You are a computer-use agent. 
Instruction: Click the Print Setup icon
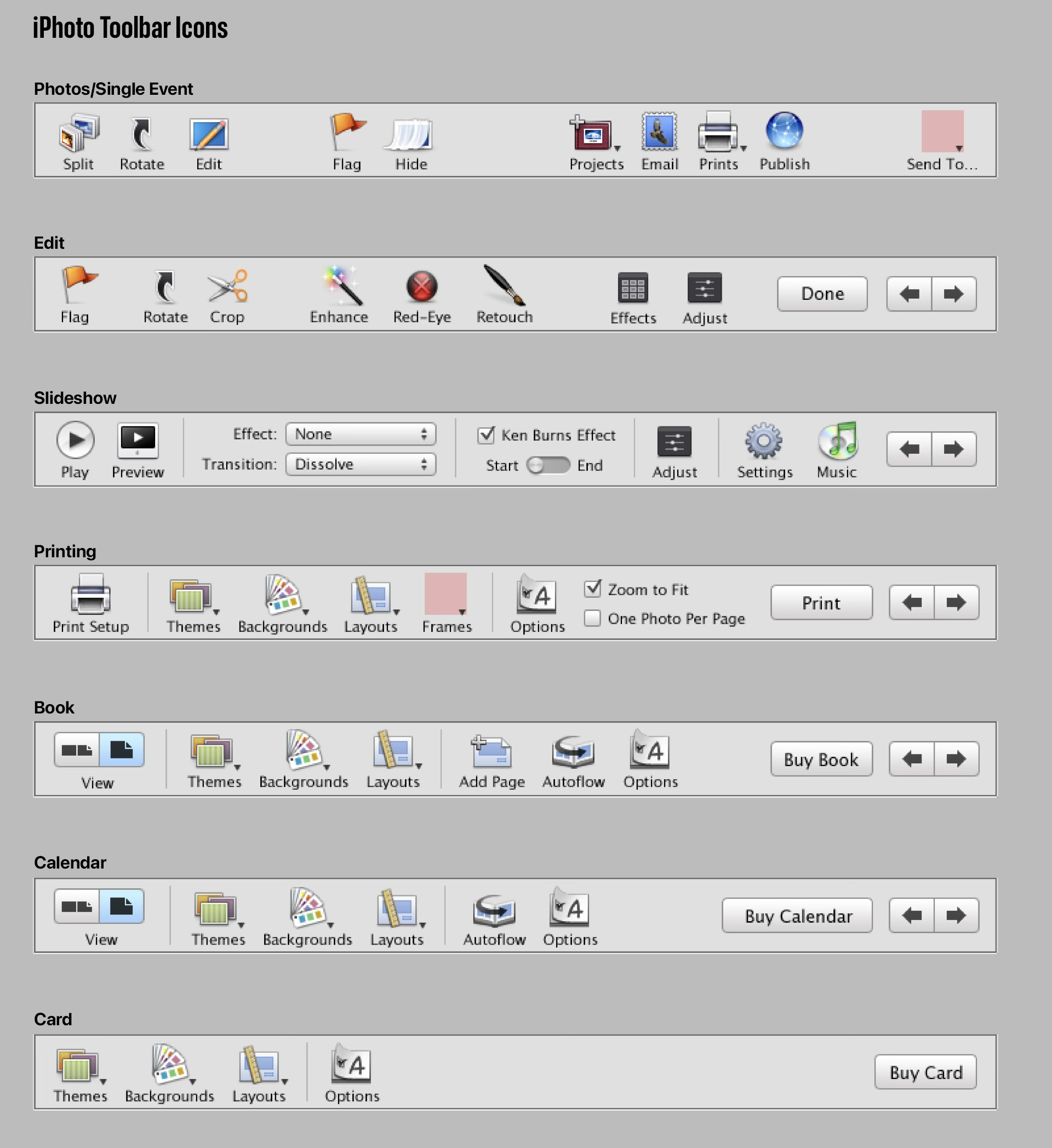90,594
